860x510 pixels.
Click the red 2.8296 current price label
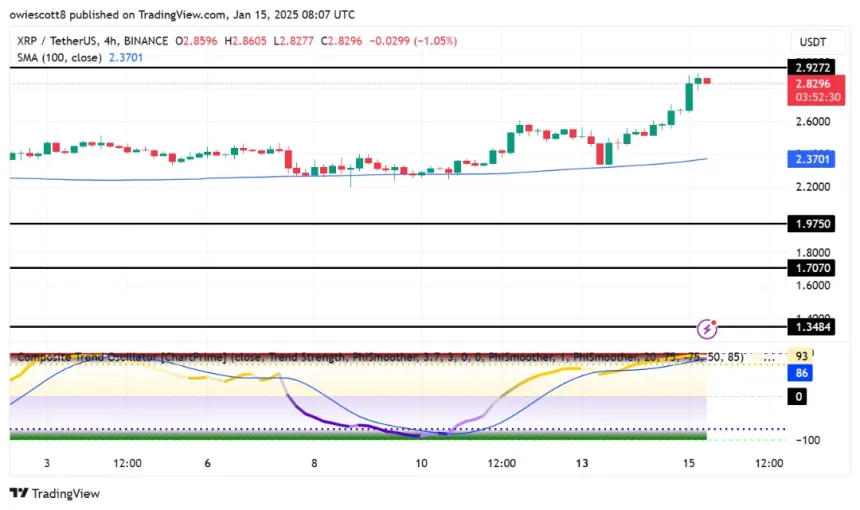pyautogui.click(x=812, y=84)
